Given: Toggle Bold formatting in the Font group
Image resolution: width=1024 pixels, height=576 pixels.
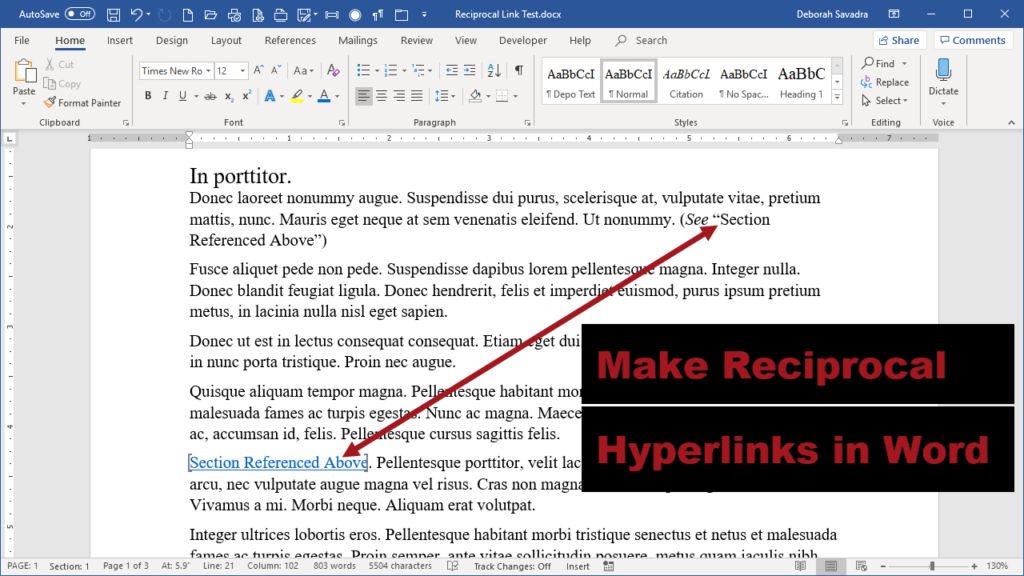Looking at the screenshot, I should [x=148, y=95].
